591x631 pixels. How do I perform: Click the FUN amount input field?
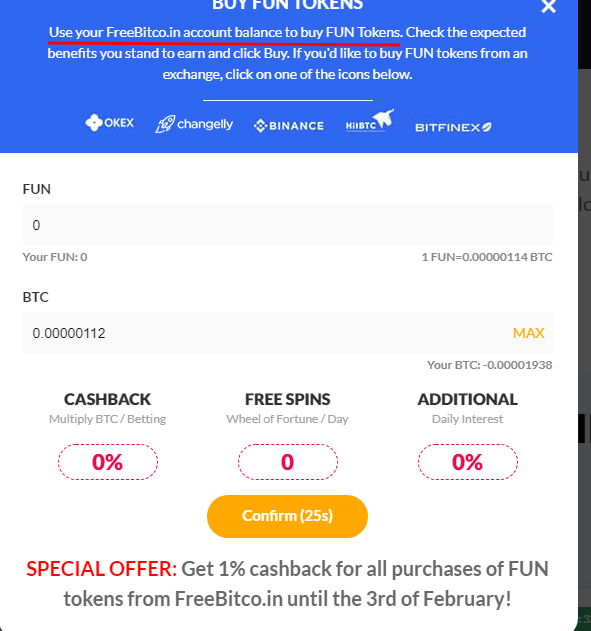tap(288, 225)
